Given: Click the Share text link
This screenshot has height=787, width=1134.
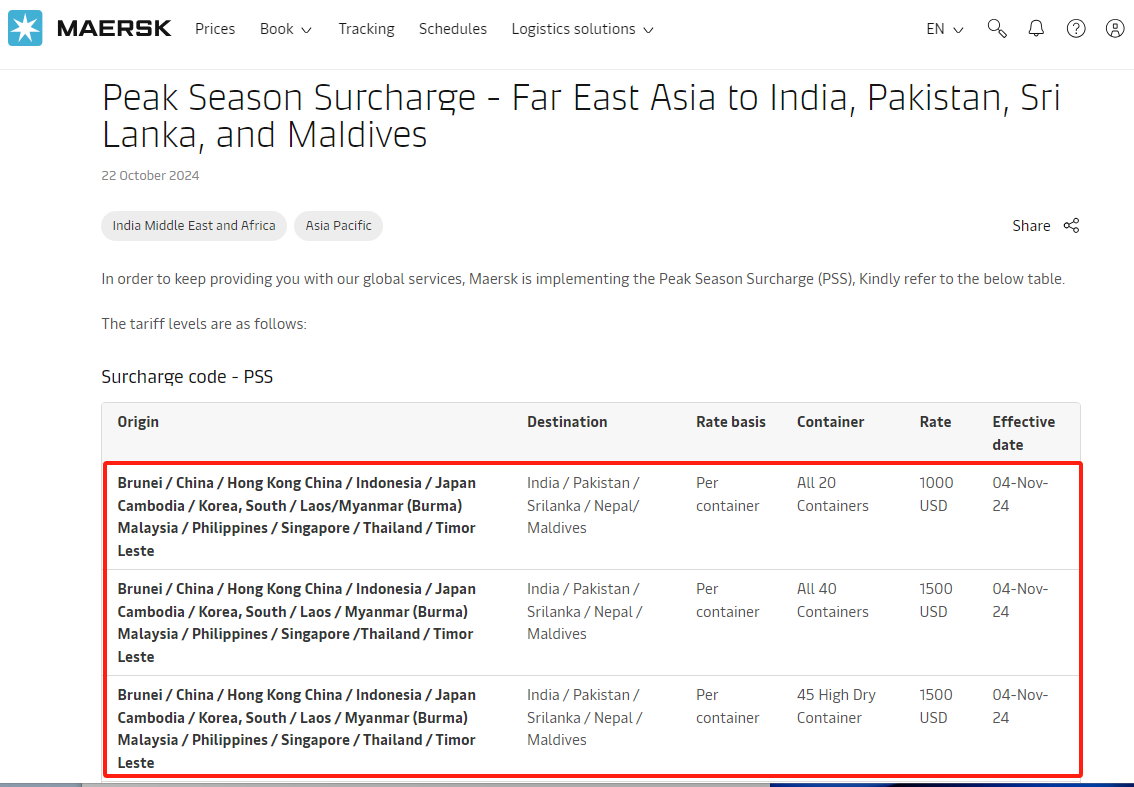Looking at the screenshot, I should pos(1031,226).
